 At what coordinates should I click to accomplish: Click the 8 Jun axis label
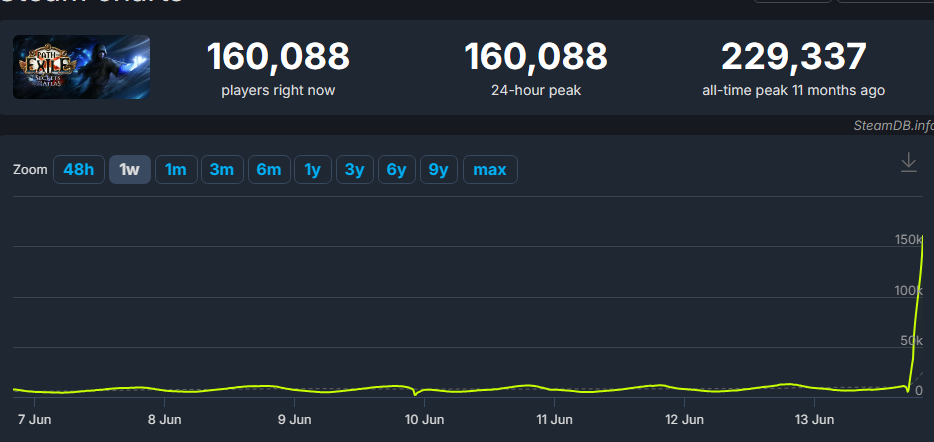tap(164, 419)
